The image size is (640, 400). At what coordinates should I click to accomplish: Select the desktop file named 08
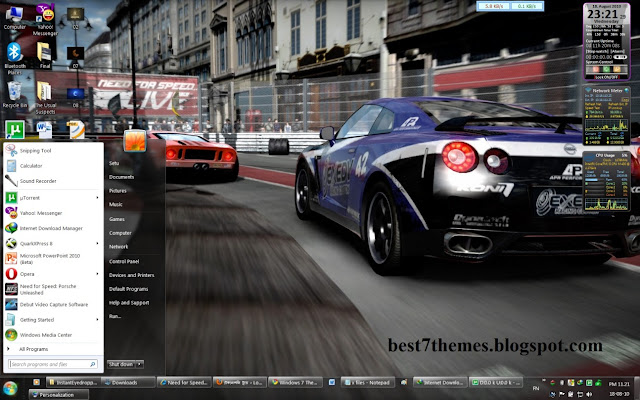[x=76, y=98]
